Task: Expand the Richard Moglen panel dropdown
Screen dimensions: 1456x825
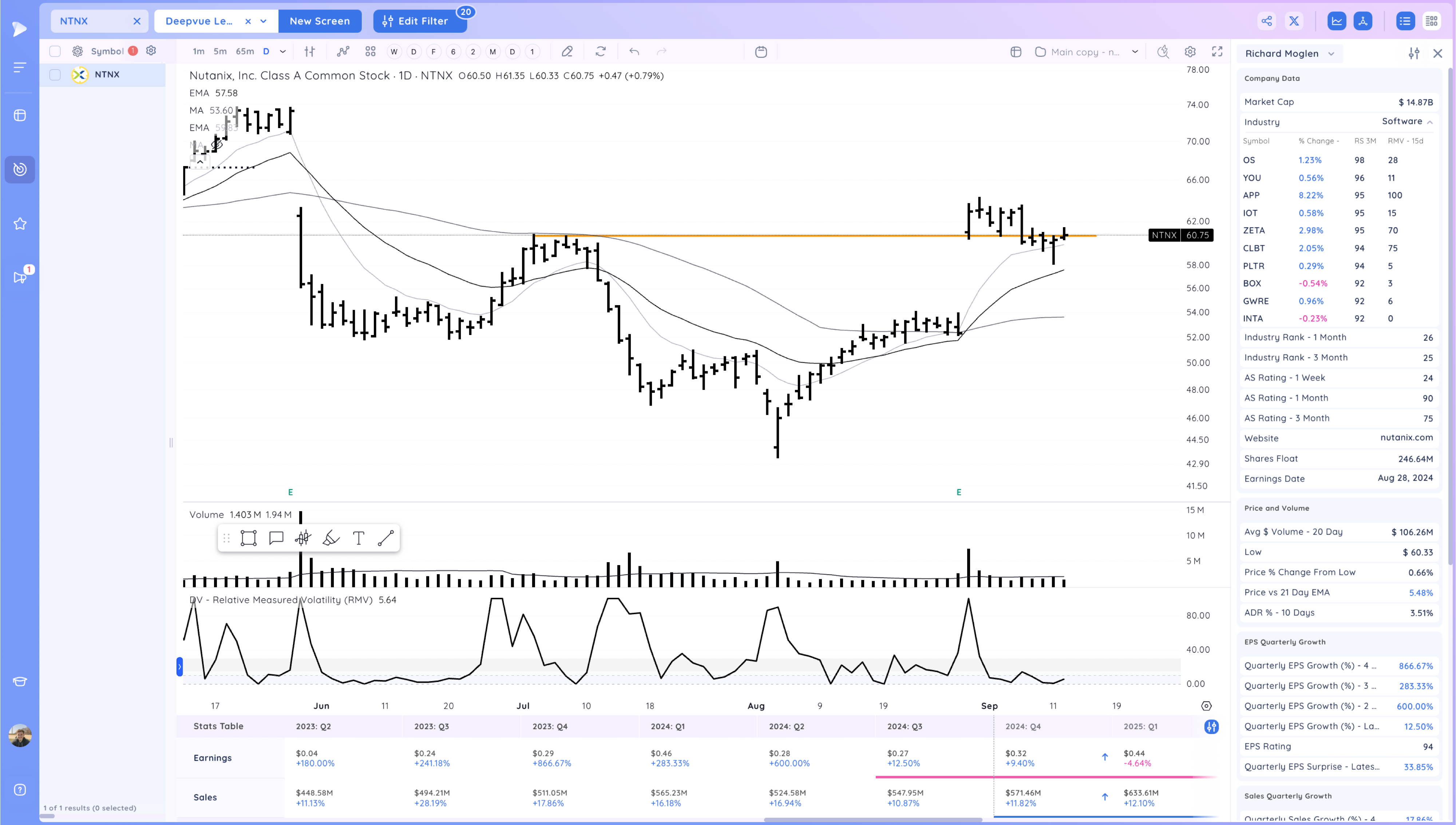Action: click(1332, 54)
